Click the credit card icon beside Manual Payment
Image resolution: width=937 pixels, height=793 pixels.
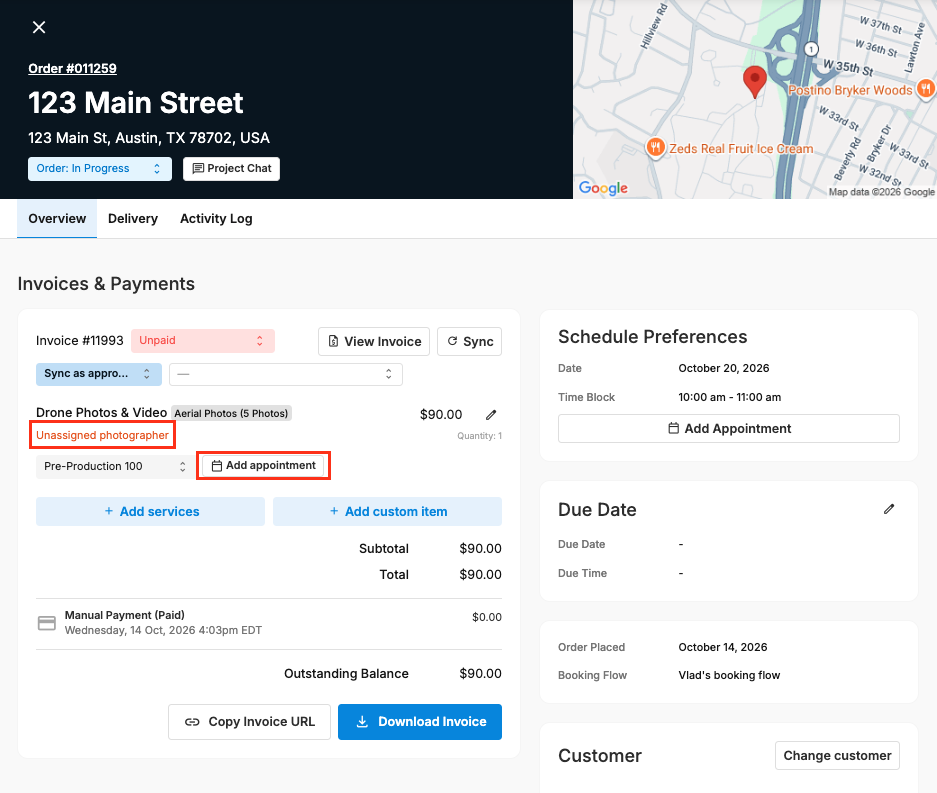point(47,623)
